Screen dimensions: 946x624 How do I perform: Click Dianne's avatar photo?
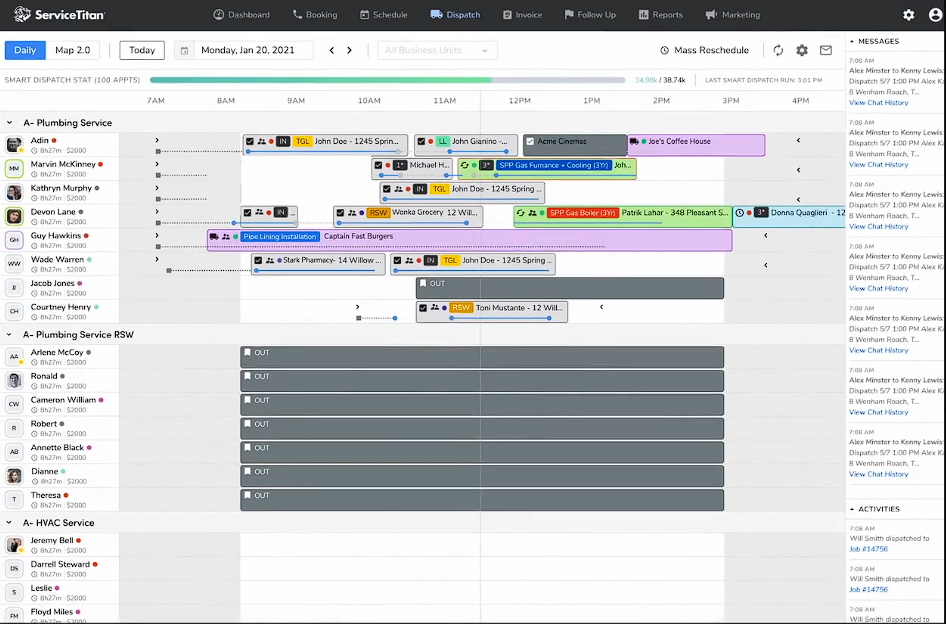pyautogui.click(x=14, y=476)
